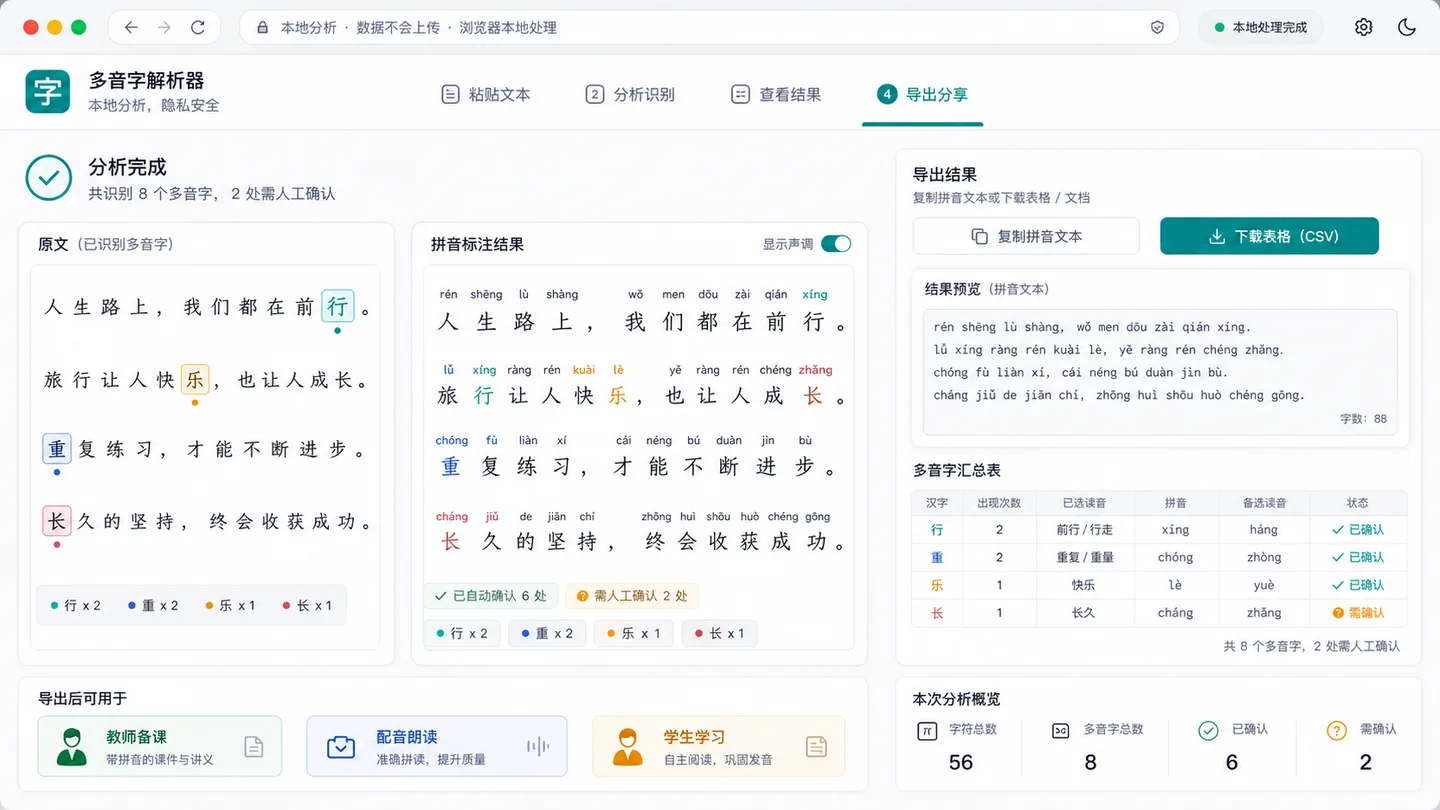Click alternate reading háng in the table
Screen dimensions: 1440x810
coord(1264,530)
